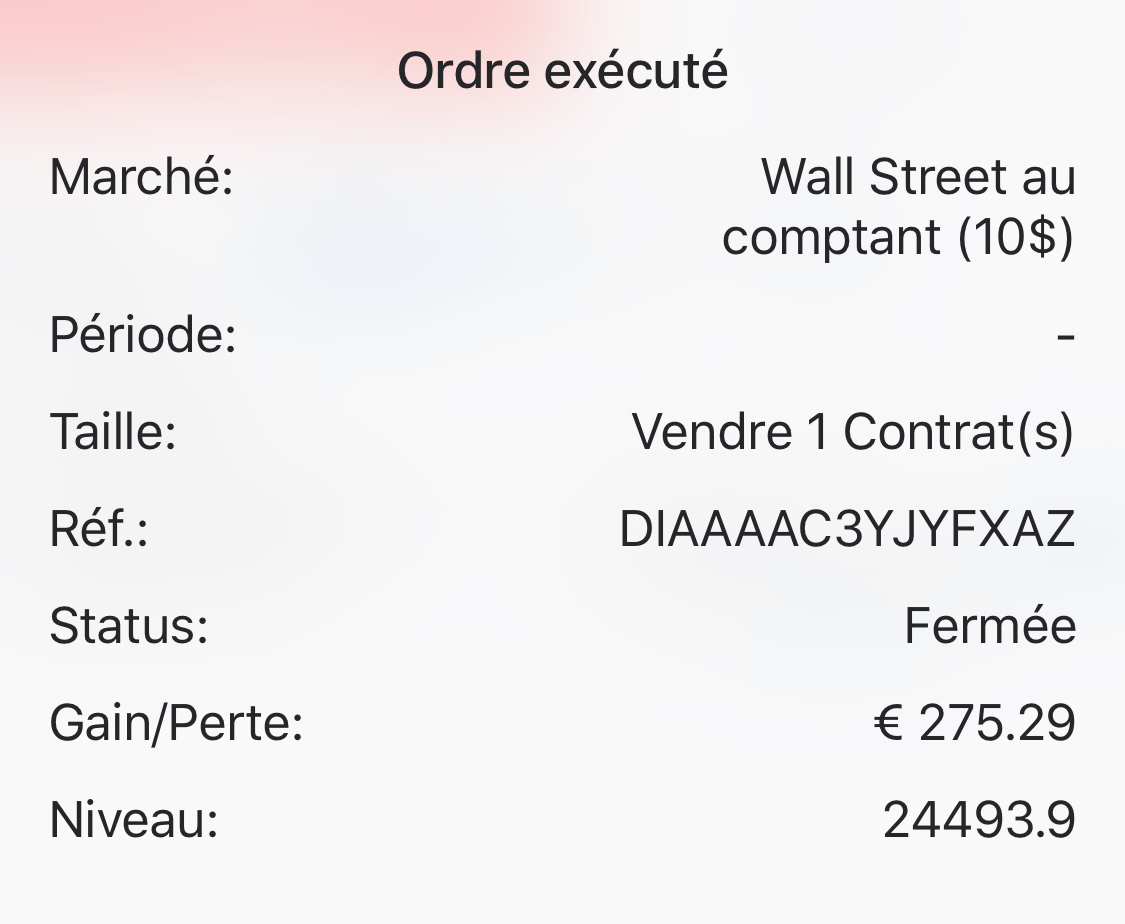The height and width of the screenshot is (924, 1125).
Task: Select the "Contrat(s)" text
Action: click(x=958, y=432)
